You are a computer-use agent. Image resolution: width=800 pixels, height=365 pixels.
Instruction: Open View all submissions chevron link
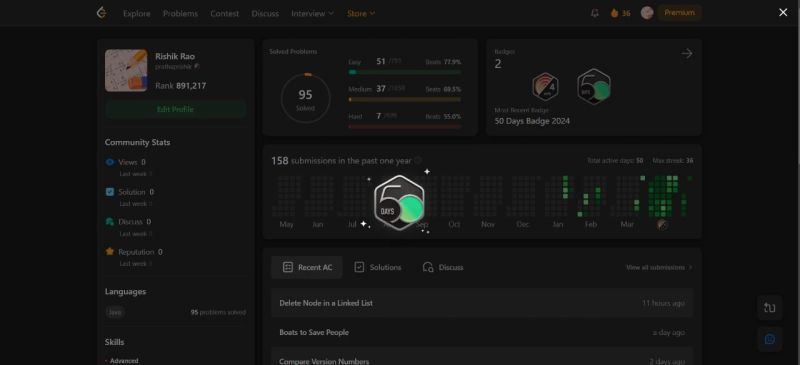pos(659,267)
